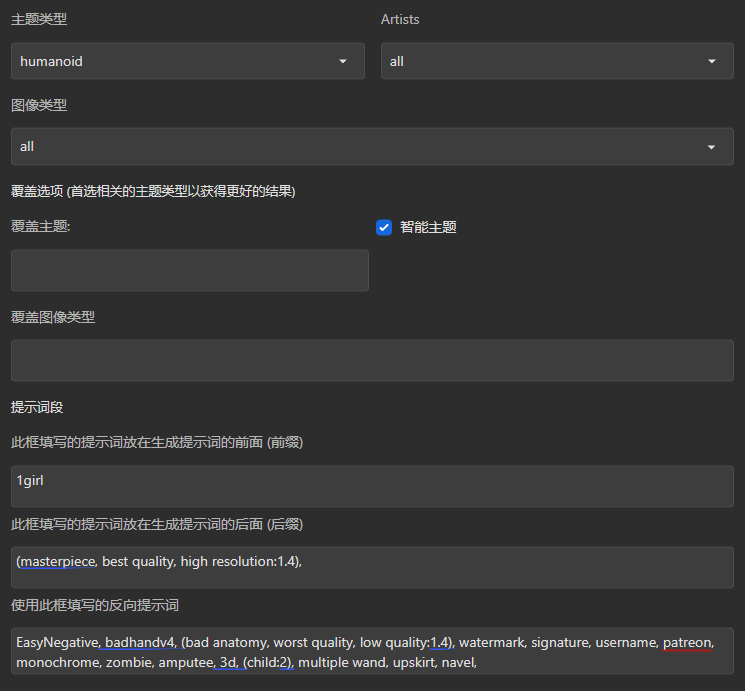
Task: Click the 智能主题 label text
Action: [x=428, y=227]
